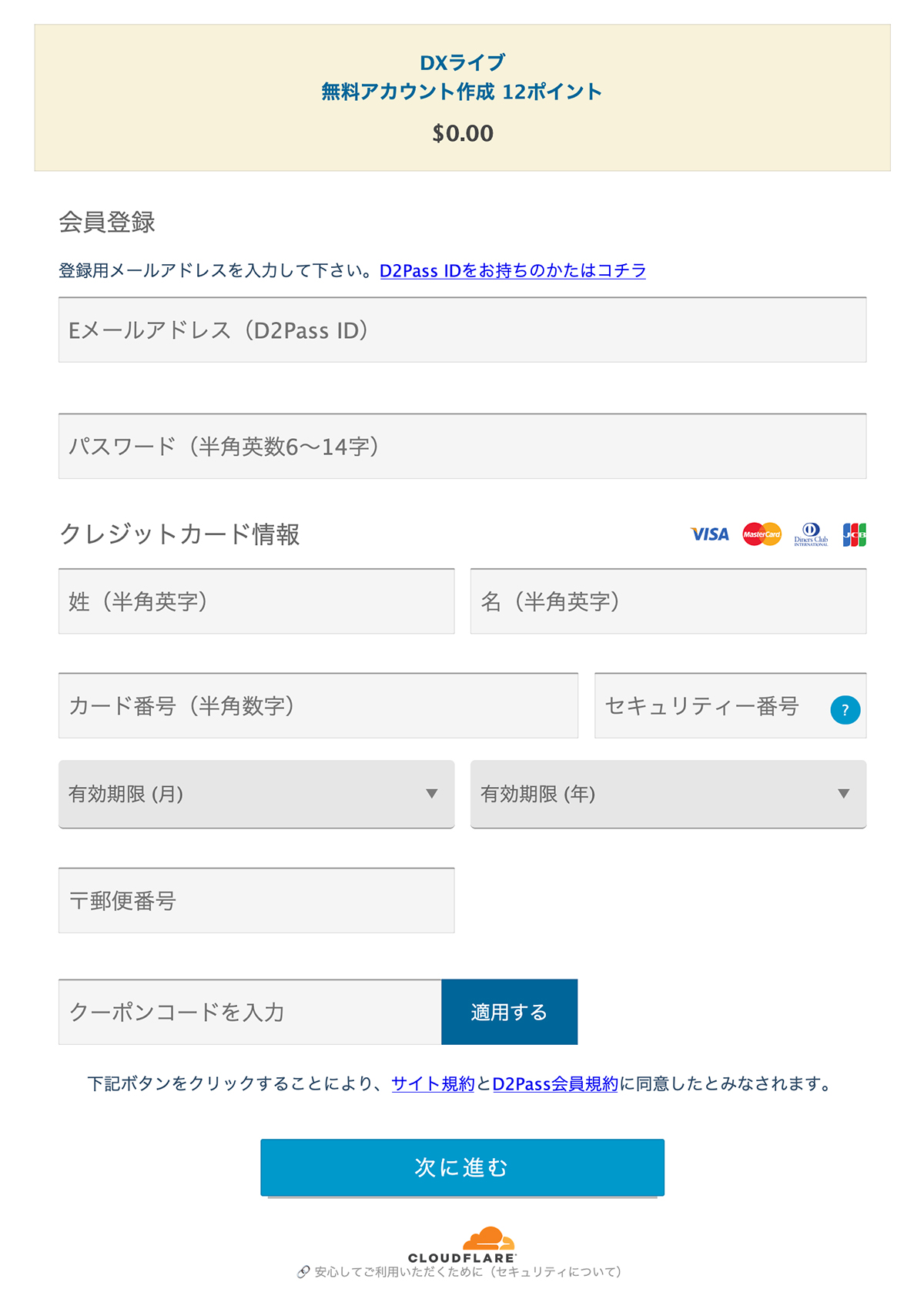Expand the 有効期限 (年) year dropdown
This screenshot has height=1309, width=924.
tap(668, 795)
